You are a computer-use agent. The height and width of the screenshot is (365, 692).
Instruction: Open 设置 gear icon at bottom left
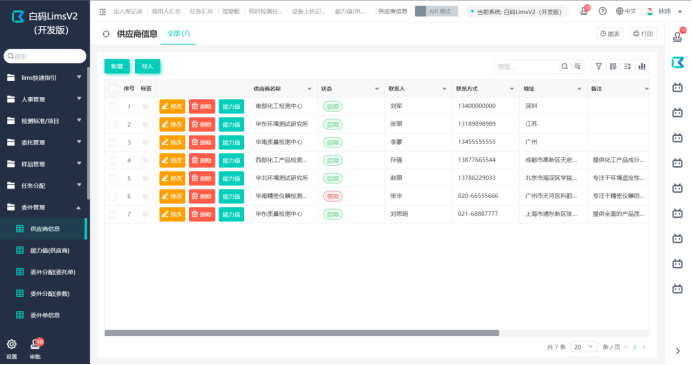point(11,344)
